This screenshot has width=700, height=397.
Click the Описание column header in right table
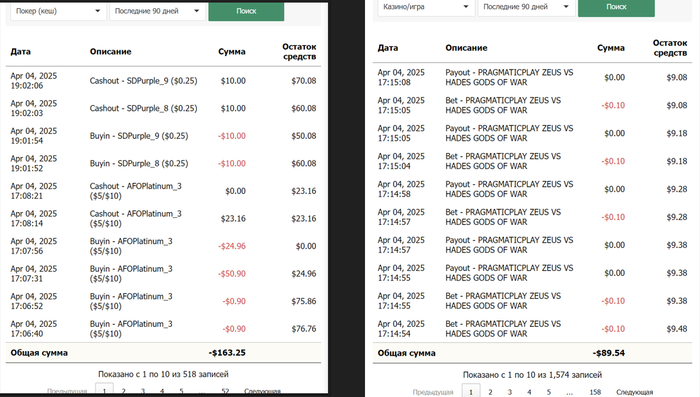466,48
